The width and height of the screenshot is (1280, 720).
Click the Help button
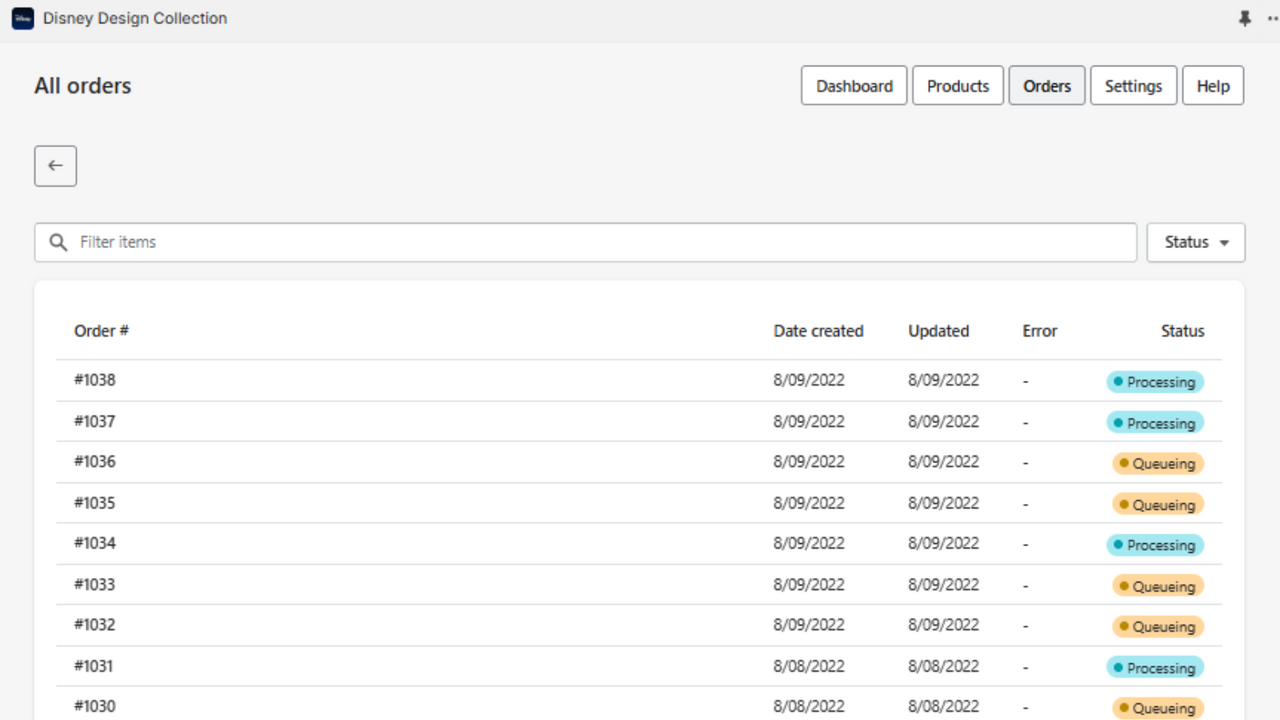click(x=1213, y=85)
